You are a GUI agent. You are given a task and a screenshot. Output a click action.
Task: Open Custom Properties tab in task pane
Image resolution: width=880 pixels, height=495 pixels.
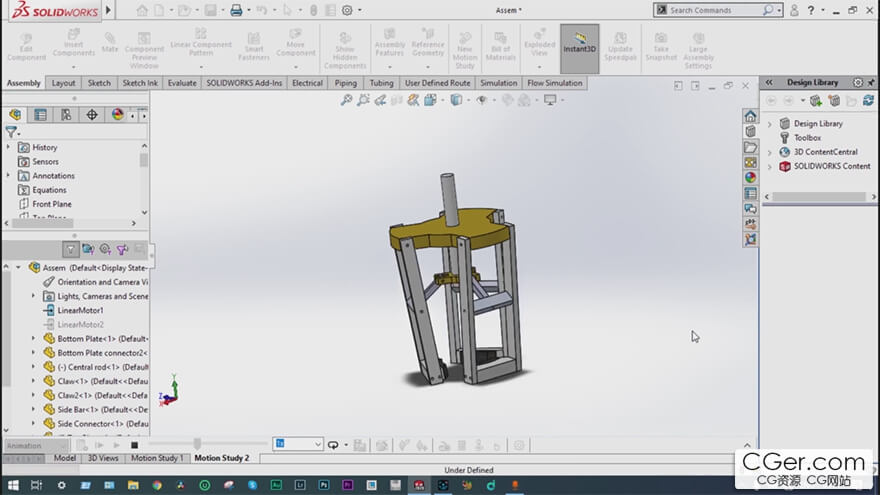point(750,193)
